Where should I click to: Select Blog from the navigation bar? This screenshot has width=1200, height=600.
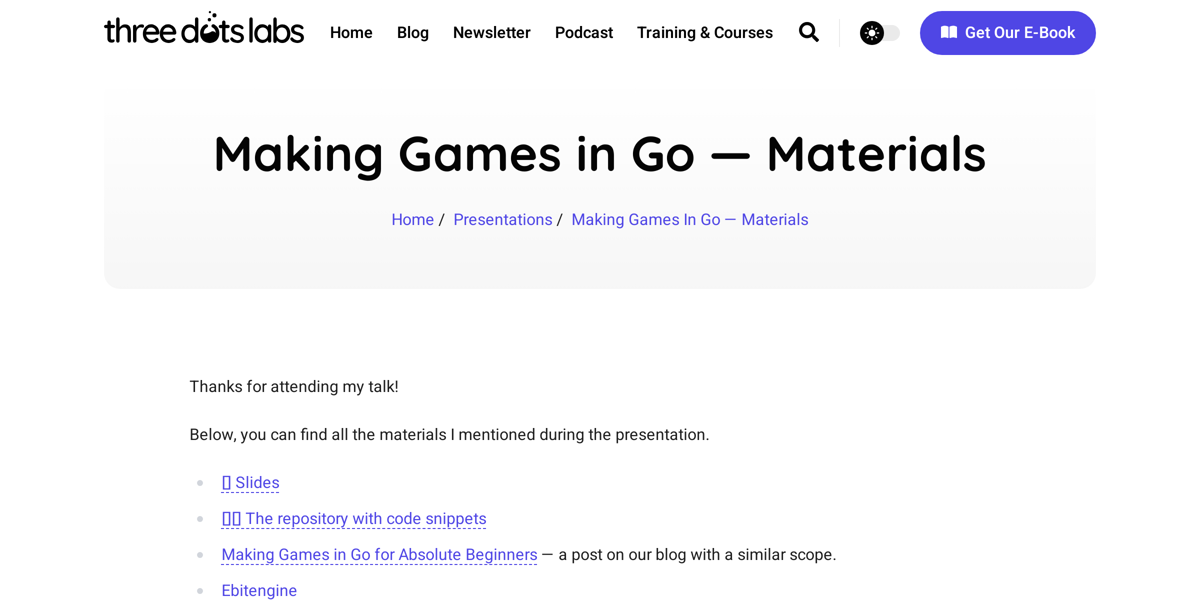[x=412, y=32]
